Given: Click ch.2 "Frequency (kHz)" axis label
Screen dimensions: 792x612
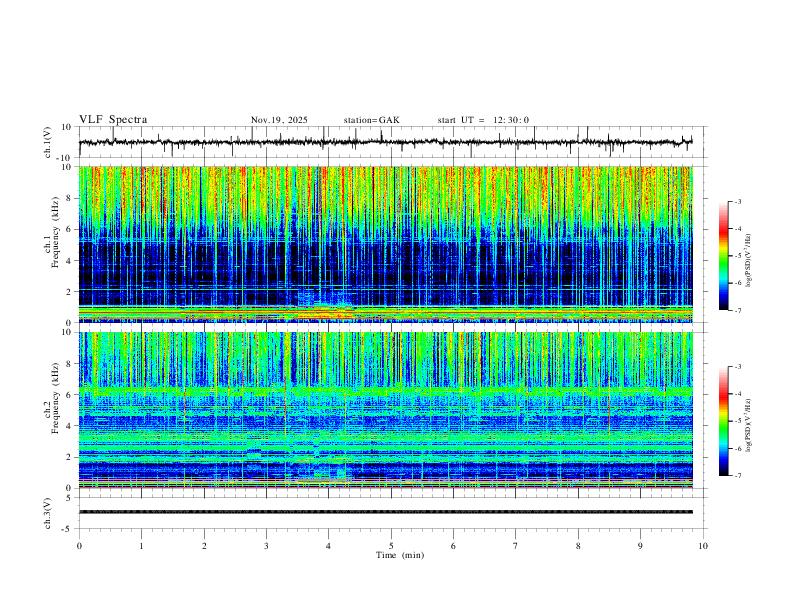Looking at the screenshot, I should (56, 398).
